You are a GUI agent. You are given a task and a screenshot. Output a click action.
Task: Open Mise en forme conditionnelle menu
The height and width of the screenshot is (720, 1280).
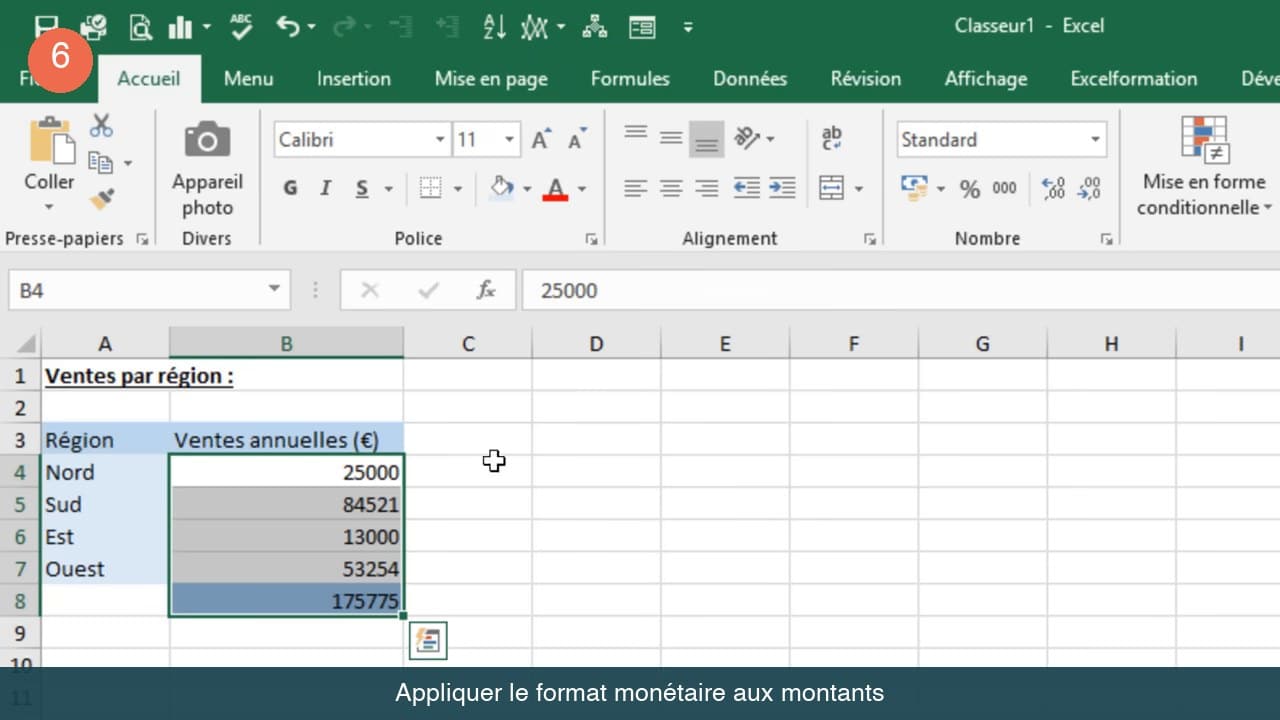pyautogui.click(x=1204, y=166)
